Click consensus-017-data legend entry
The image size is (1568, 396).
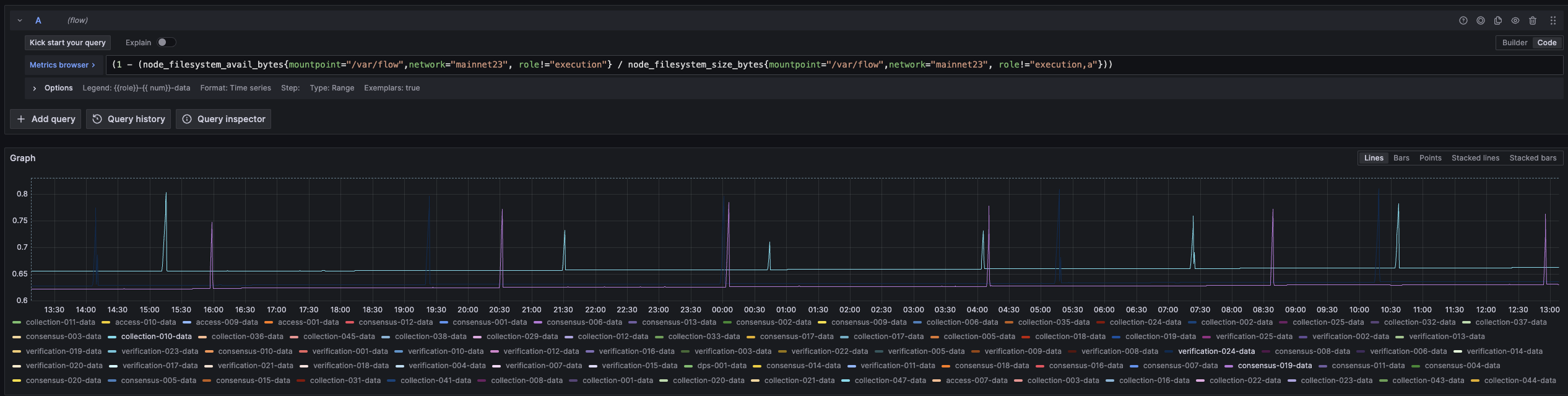click(797, 337)
